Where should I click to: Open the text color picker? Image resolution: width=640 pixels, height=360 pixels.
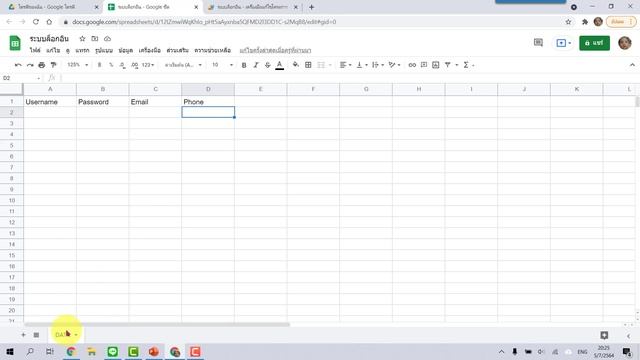tap(280, 65)
